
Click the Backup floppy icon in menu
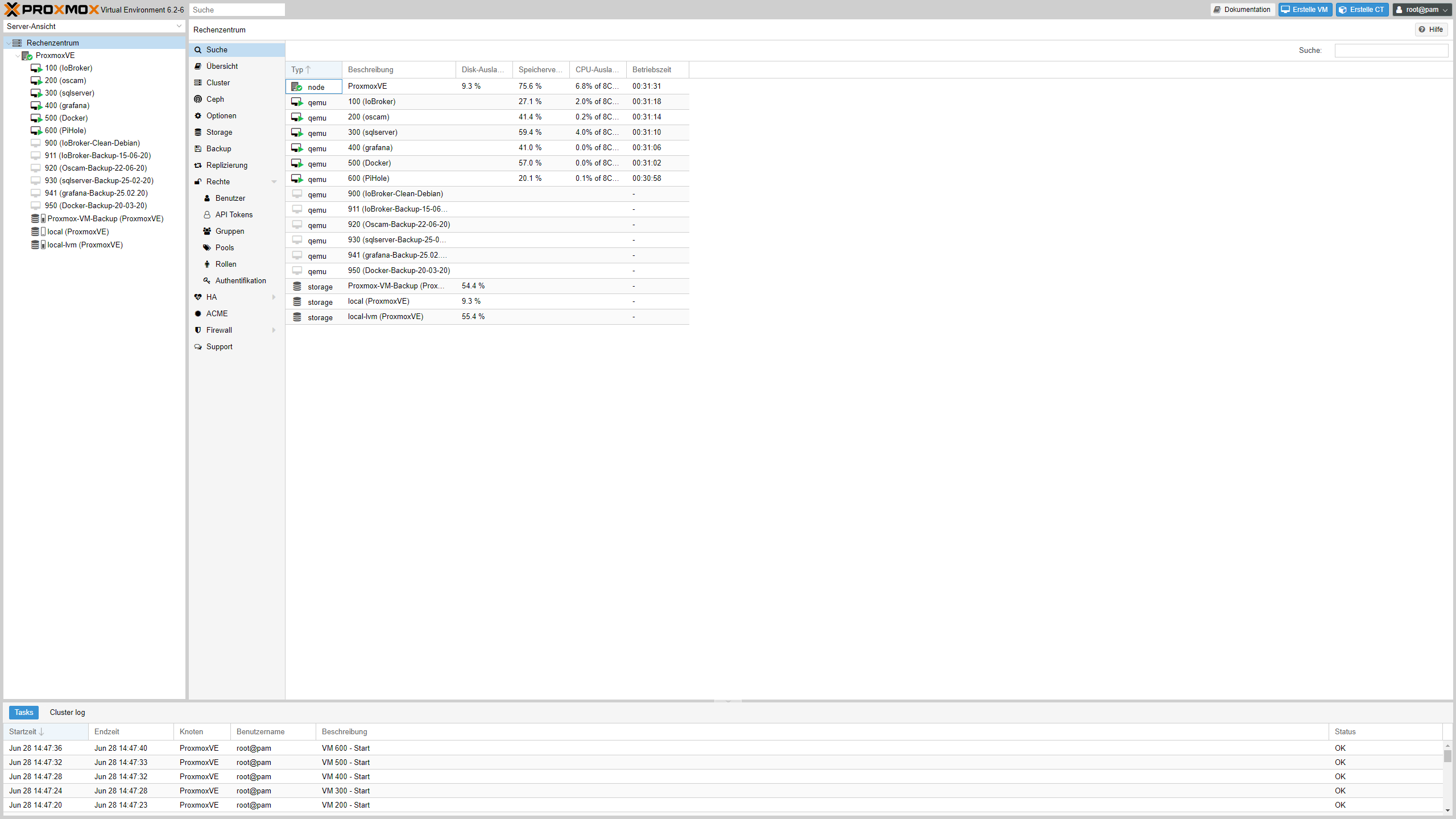(198, 148)
